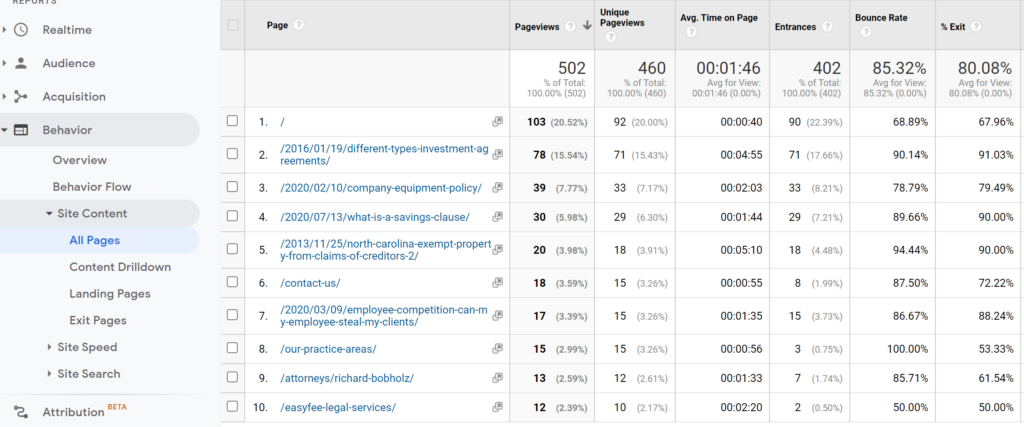Open what-is-a-savings-clause page external link icon
The image size is (1024, 427).
pos(498,217)
